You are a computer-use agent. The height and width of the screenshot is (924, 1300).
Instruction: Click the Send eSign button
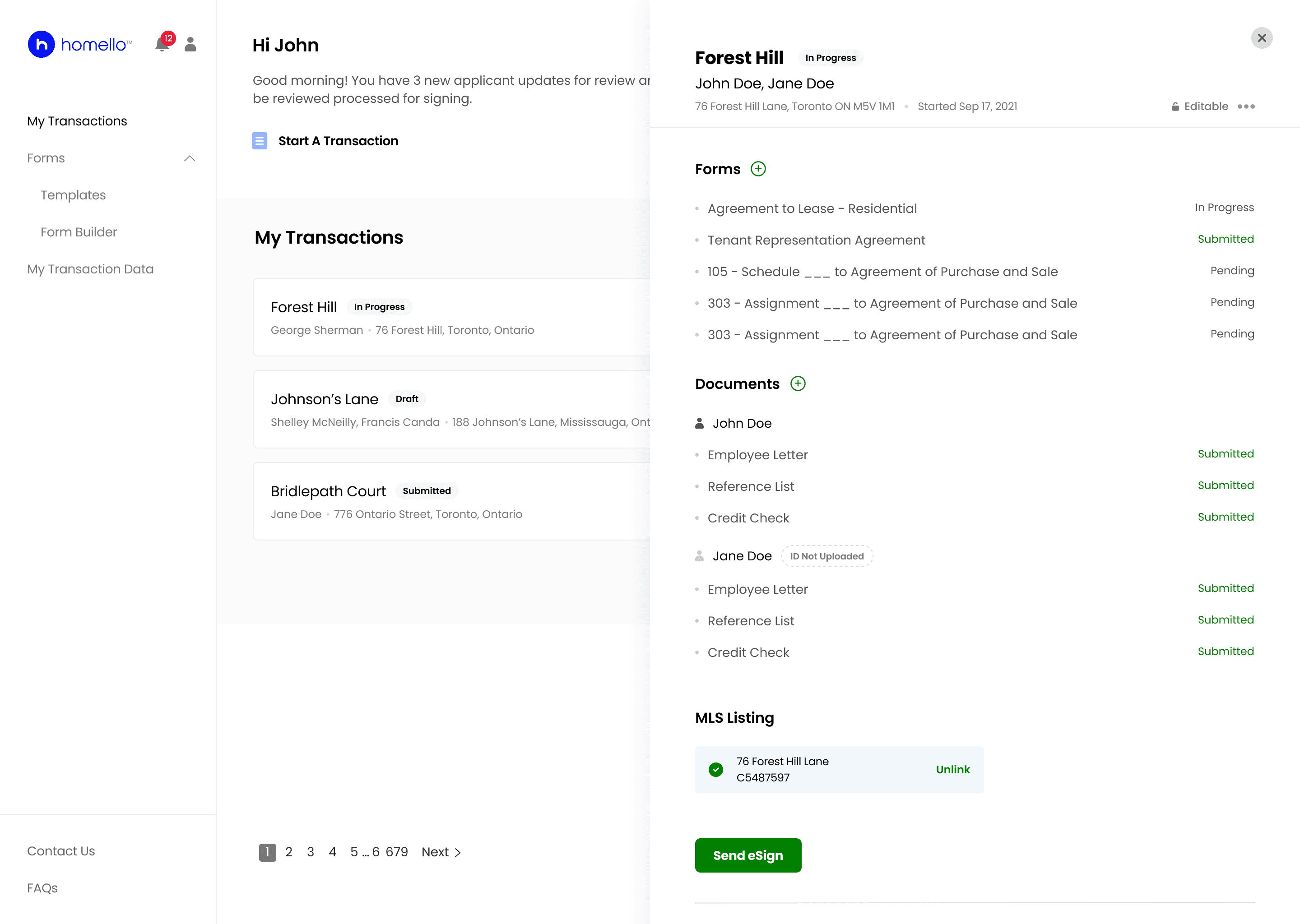click(x=748, y=855)
